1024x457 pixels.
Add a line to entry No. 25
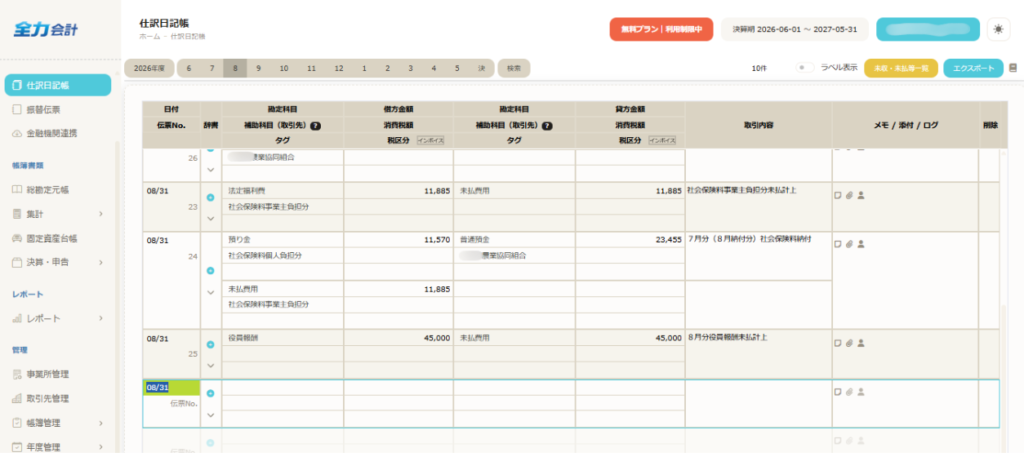coord(210,345)
